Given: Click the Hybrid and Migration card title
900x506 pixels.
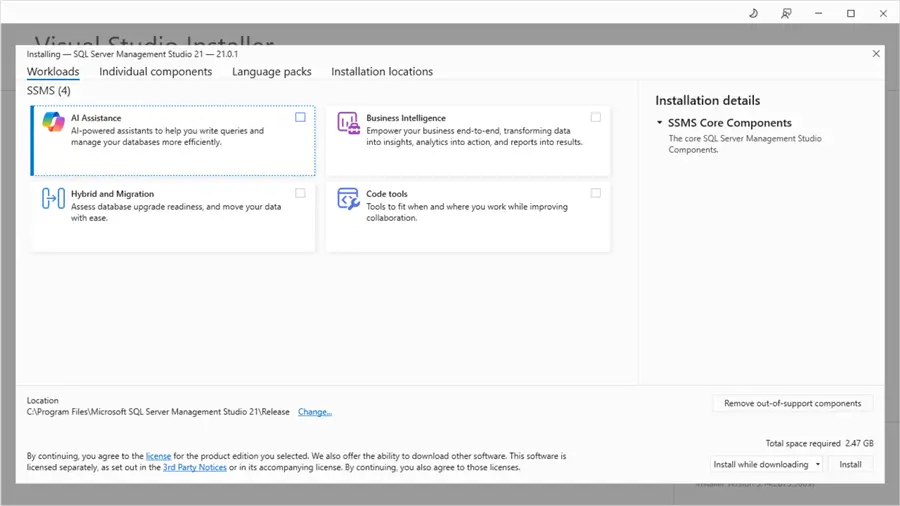Looking at the screenshot, I should click(x=112, y=194).
